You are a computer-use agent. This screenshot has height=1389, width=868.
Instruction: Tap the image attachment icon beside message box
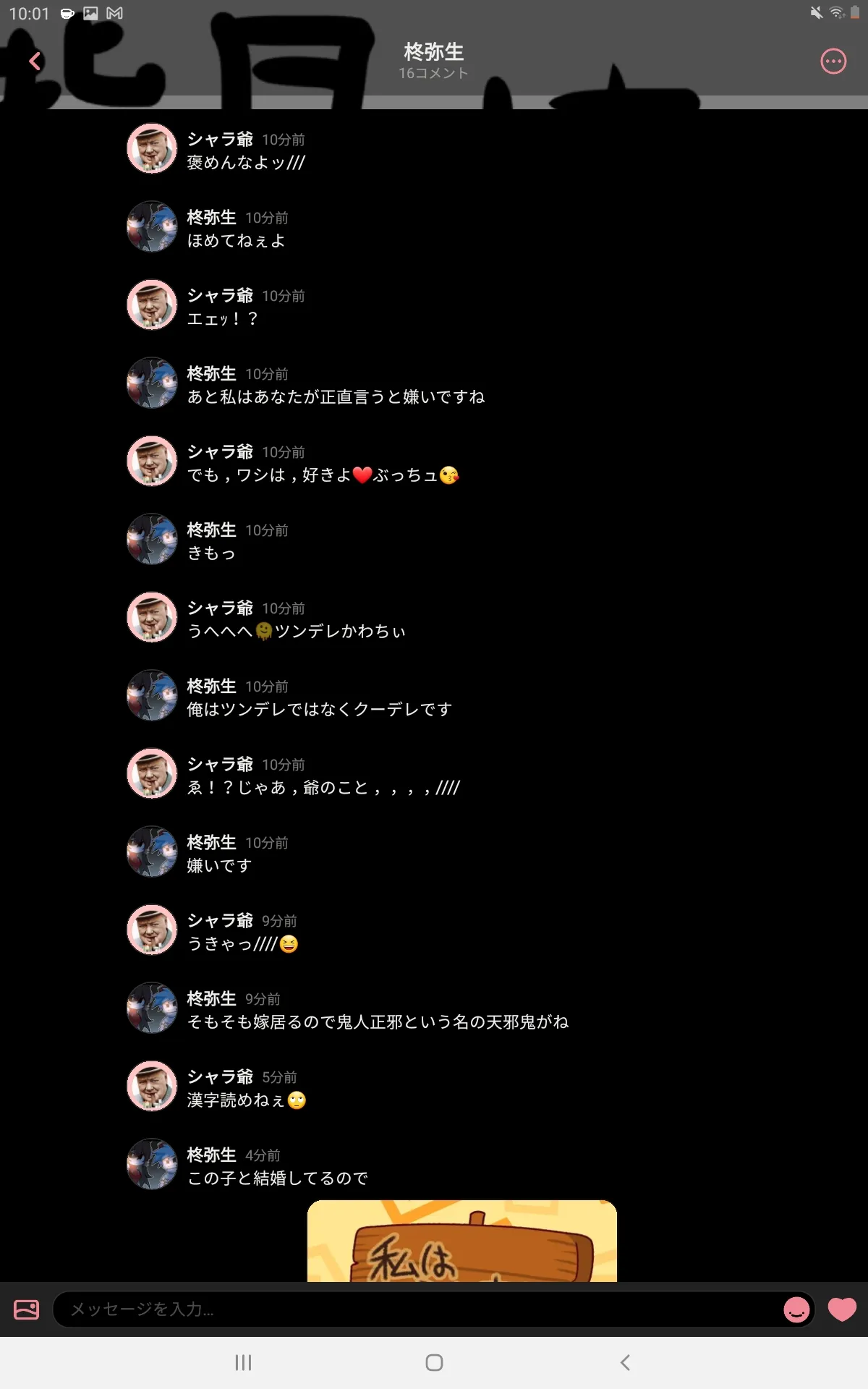pos(27,1309)
